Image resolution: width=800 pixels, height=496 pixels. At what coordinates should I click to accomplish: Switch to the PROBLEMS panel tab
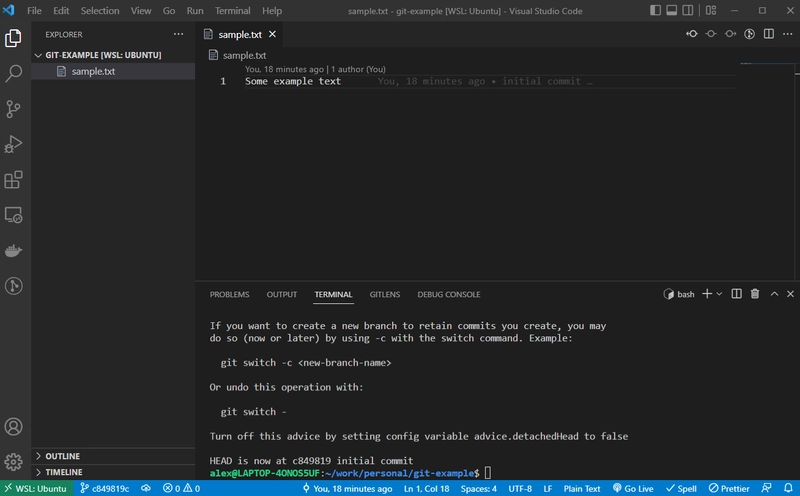230,294
